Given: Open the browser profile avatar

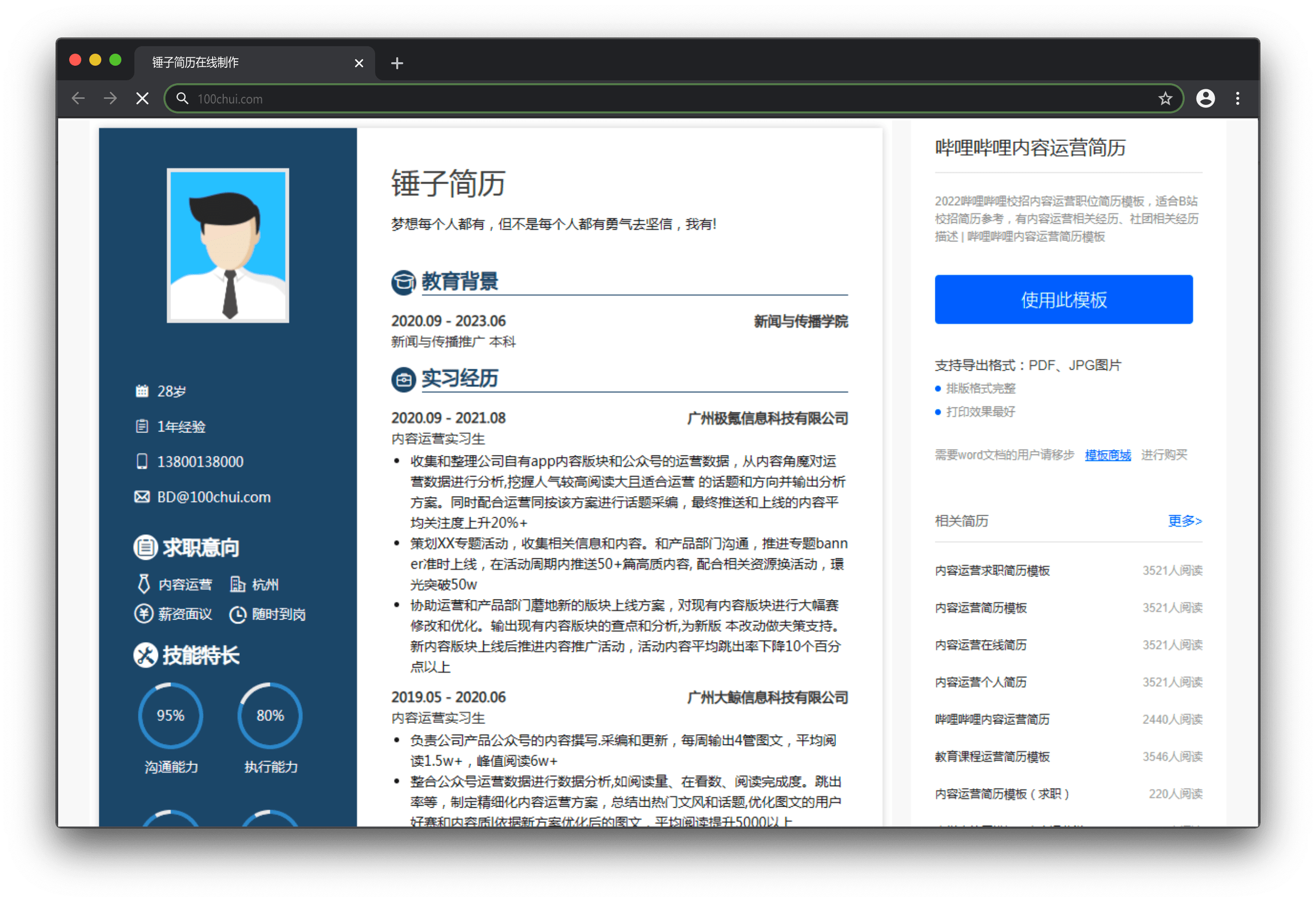Looking at the screenshot, I should point(1205,99).
